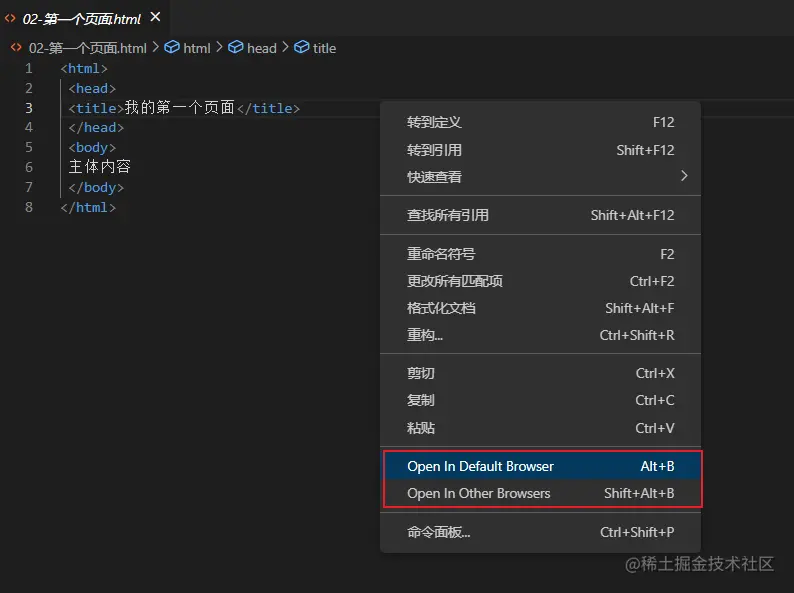Choose 转到定义 from context menu
Screen dimensions: 794x593
[540, 123]
